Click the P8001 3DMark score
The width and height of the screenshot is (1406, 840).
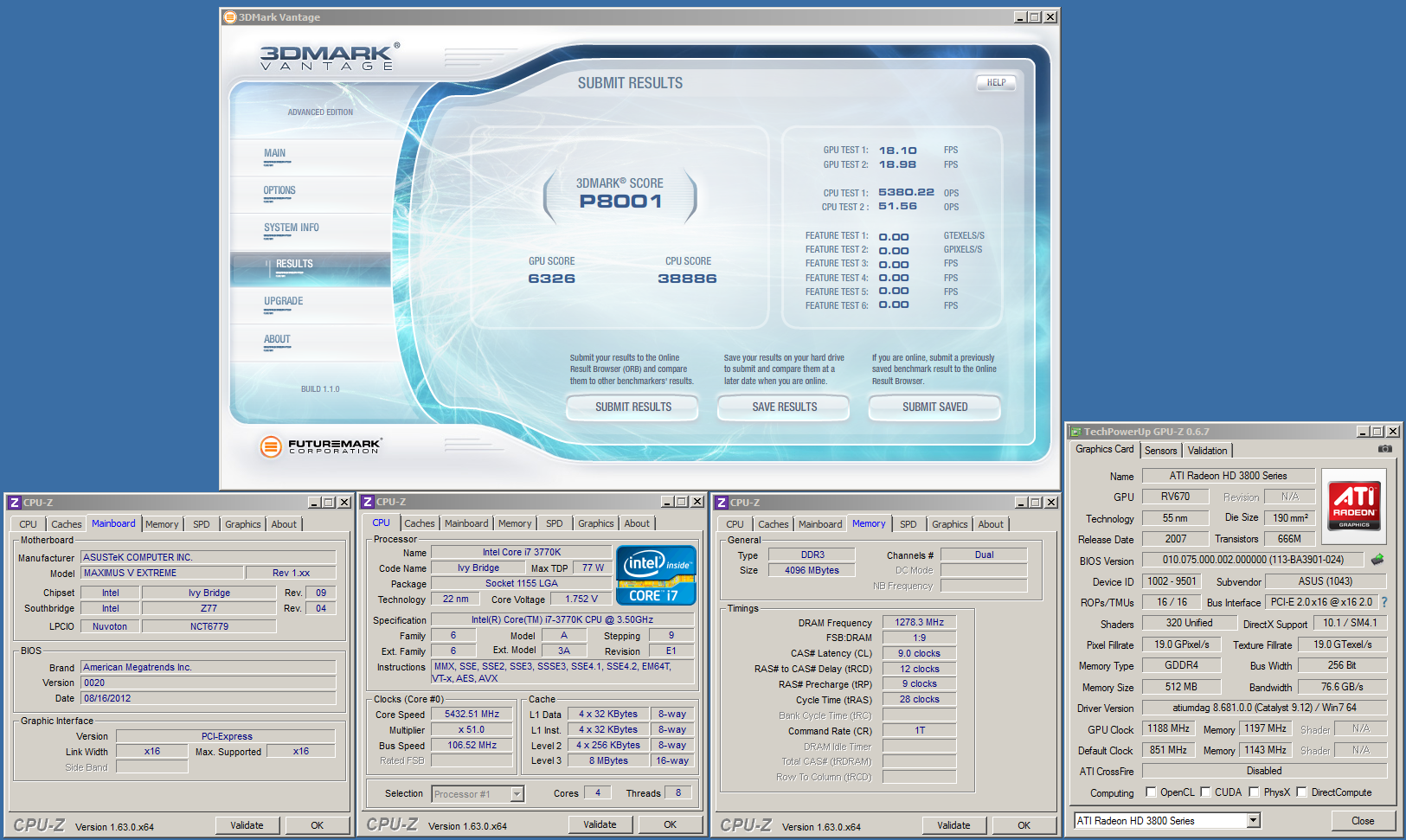620,202
